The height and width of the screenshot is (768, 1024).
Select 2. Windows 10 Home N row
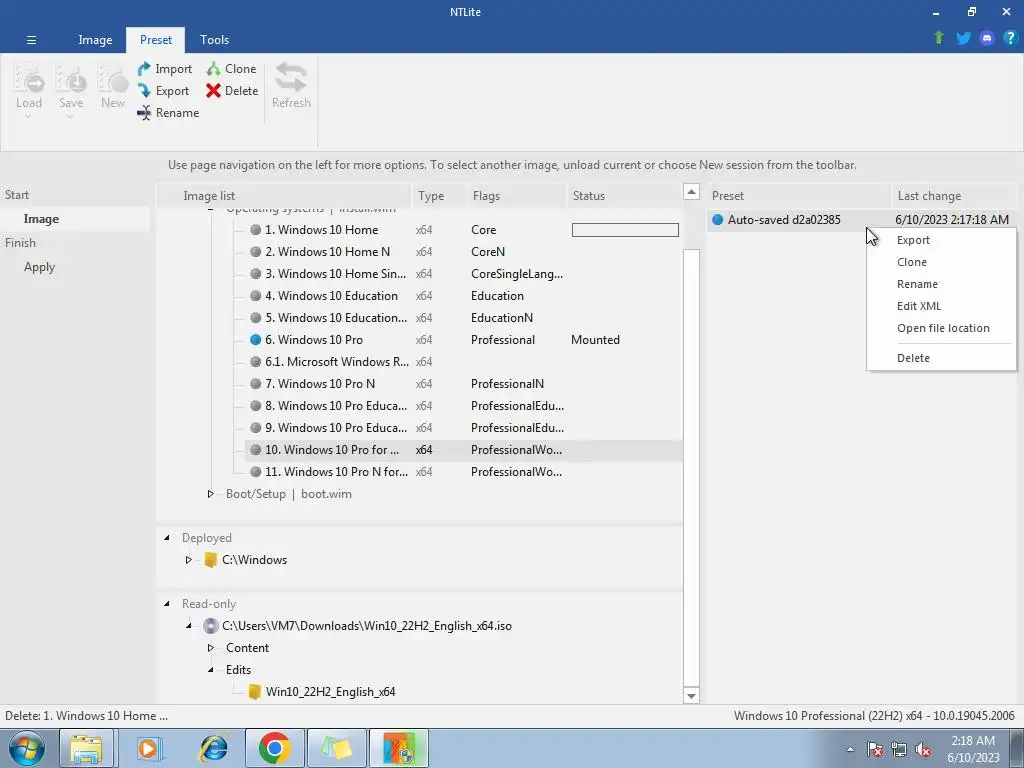464,252
